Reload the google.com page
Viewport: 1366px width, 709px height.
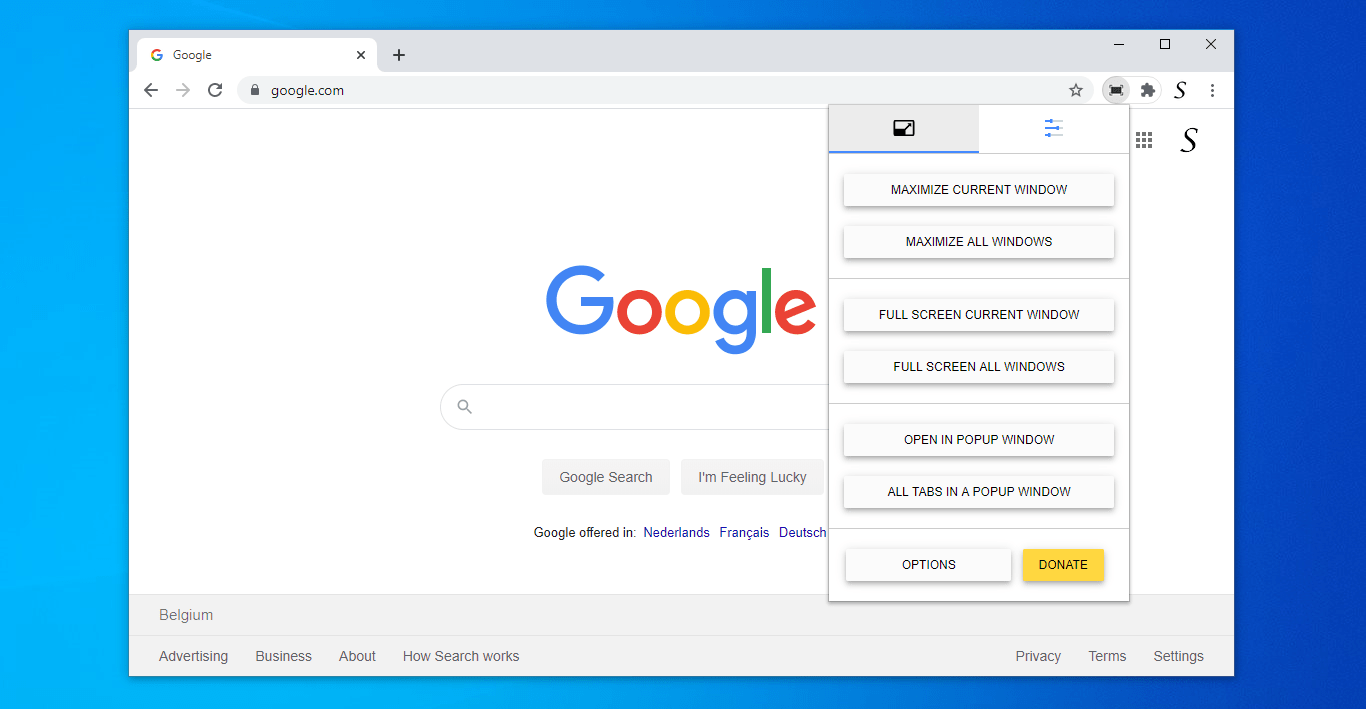click(x=215, y=90)
